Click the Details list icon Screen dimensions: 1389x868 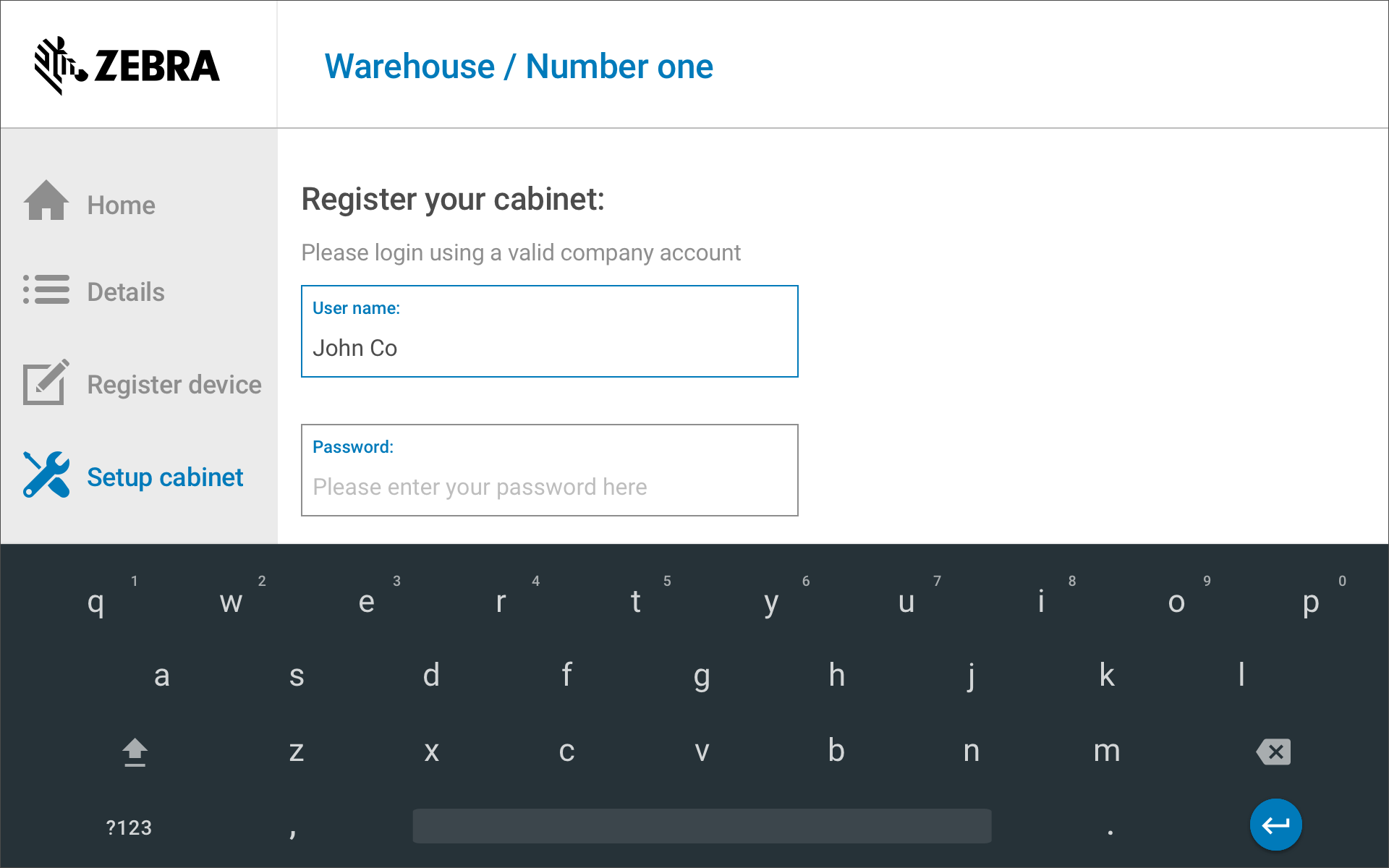coord(46,289)
